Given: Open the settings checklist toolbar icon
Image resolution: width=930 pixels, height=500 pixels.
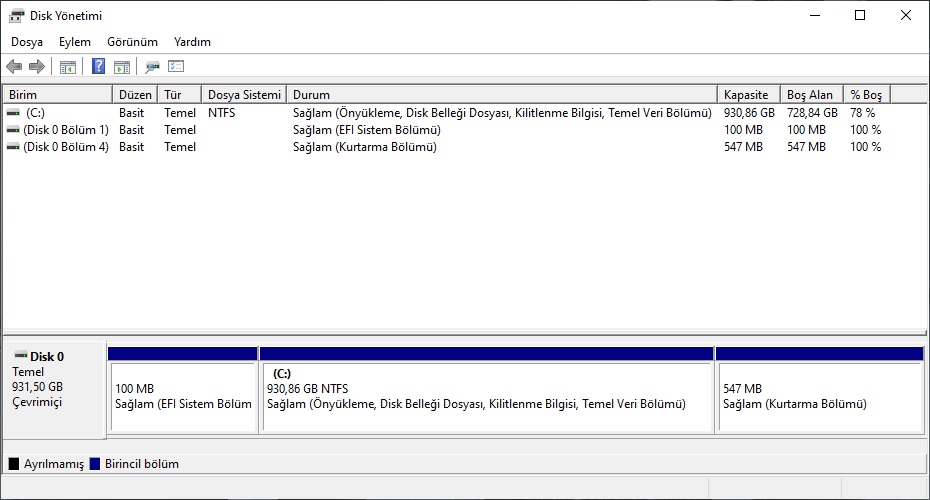Looking at the screenshot, I should click(x=176, y=66).
